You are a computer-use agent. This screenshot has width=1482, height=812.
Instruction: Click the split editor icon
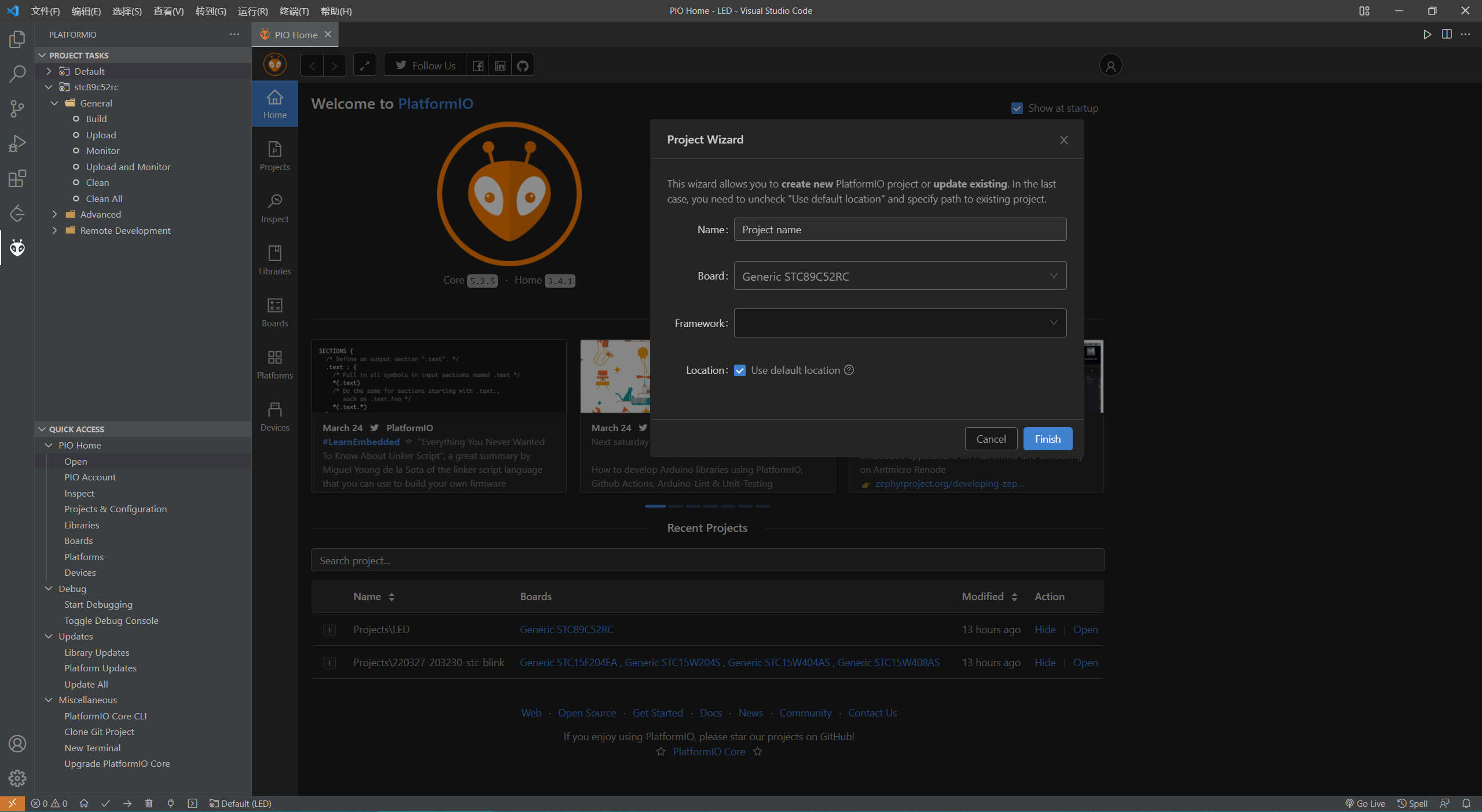[1447, 34]
